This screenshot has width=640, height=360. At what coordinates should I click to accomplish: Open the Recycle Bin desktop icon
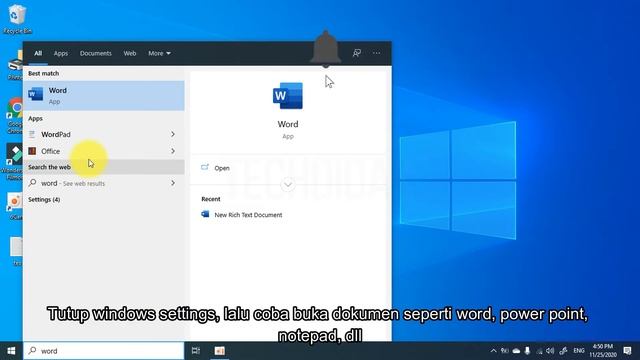point(17,19)
